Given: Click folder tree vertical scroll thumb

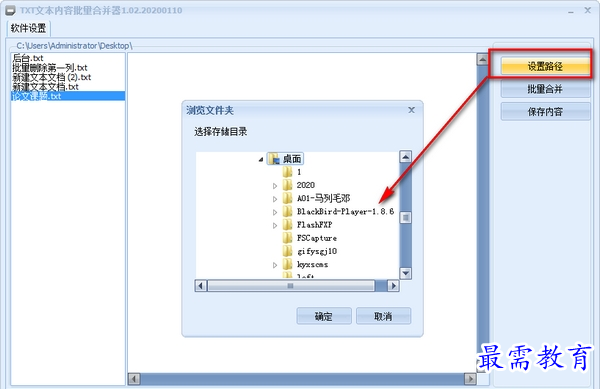Looking at the screenshot, I should [405, 218].
